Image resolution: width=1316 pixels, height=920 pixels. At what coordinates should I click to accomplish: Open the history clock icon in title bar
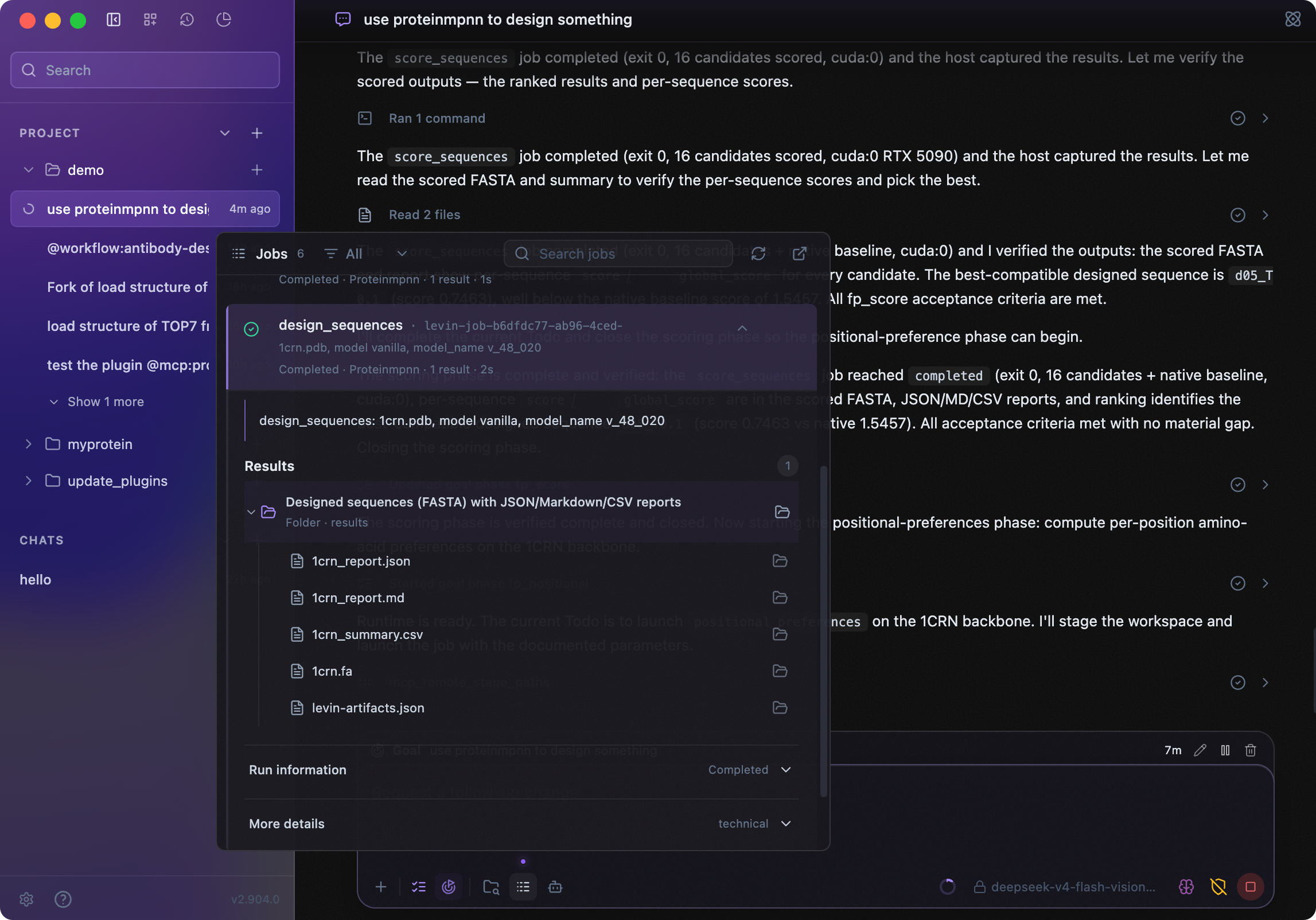(x=186, y=20)
